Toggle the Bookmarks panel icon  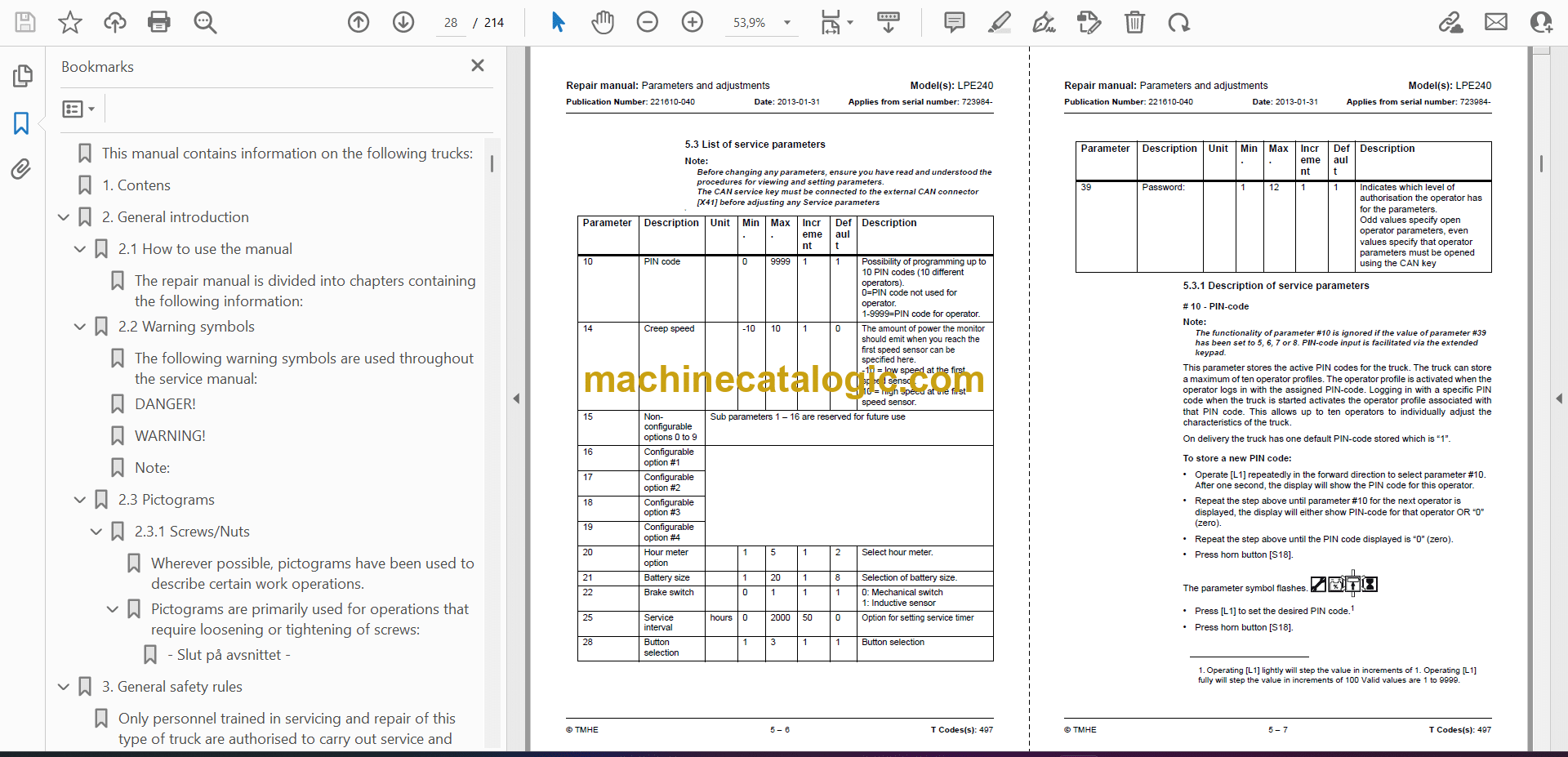[21, 123]
